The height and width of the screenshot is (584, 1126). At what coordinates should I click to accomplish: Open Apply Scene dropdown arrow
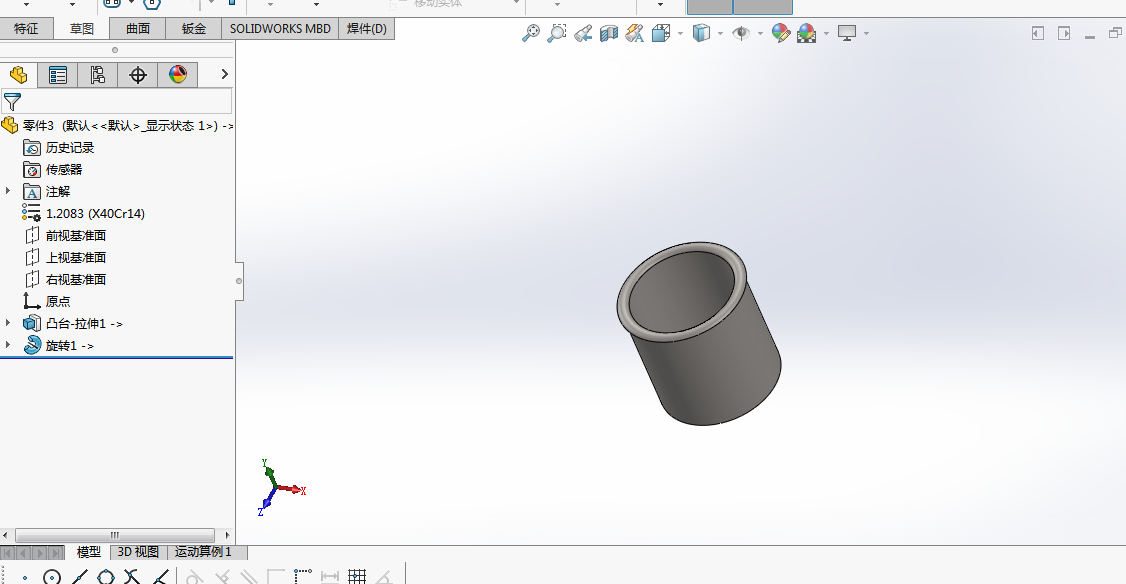pos(827,34)
